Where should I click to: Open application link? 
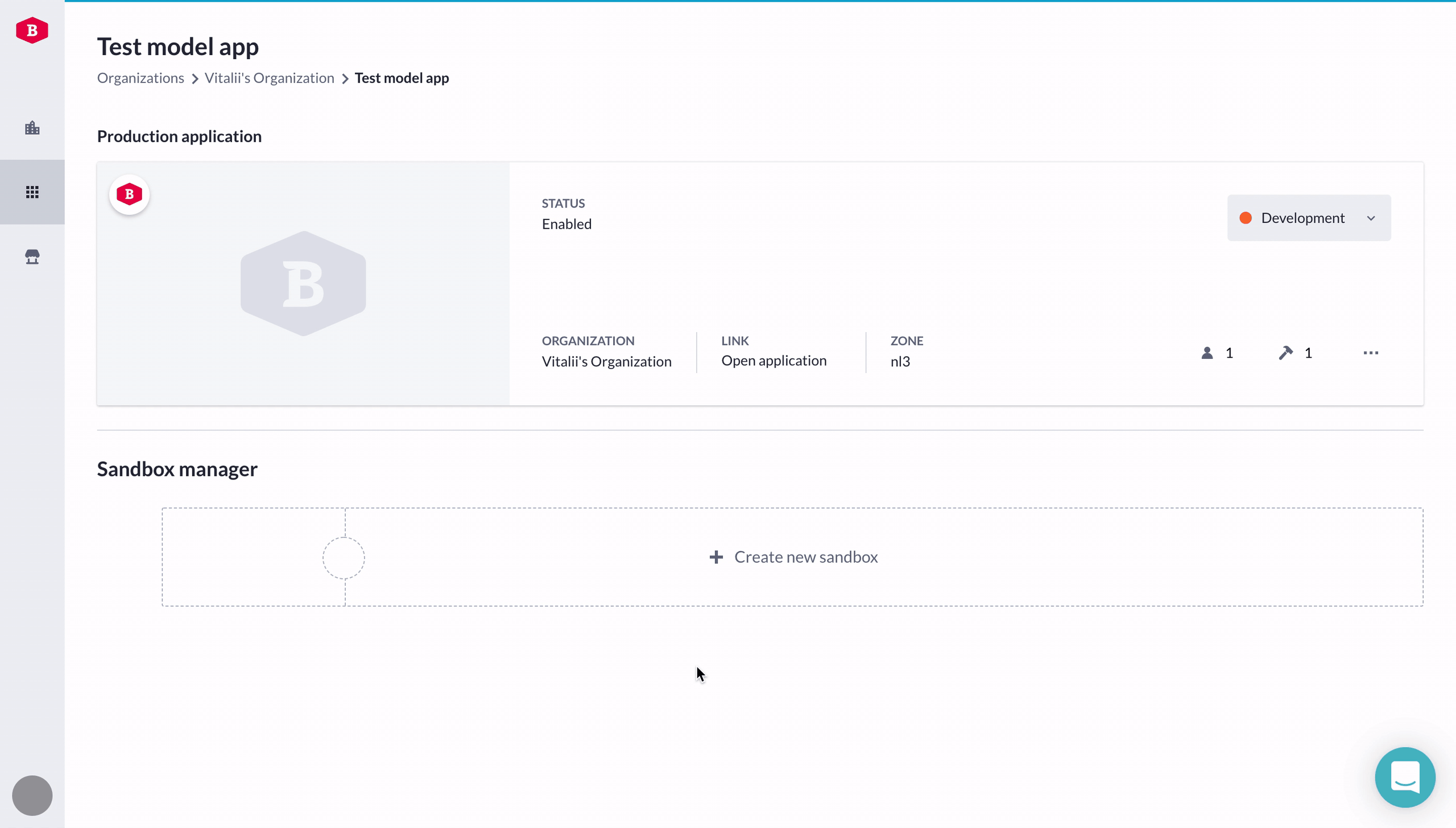click(x=773, y=361)
